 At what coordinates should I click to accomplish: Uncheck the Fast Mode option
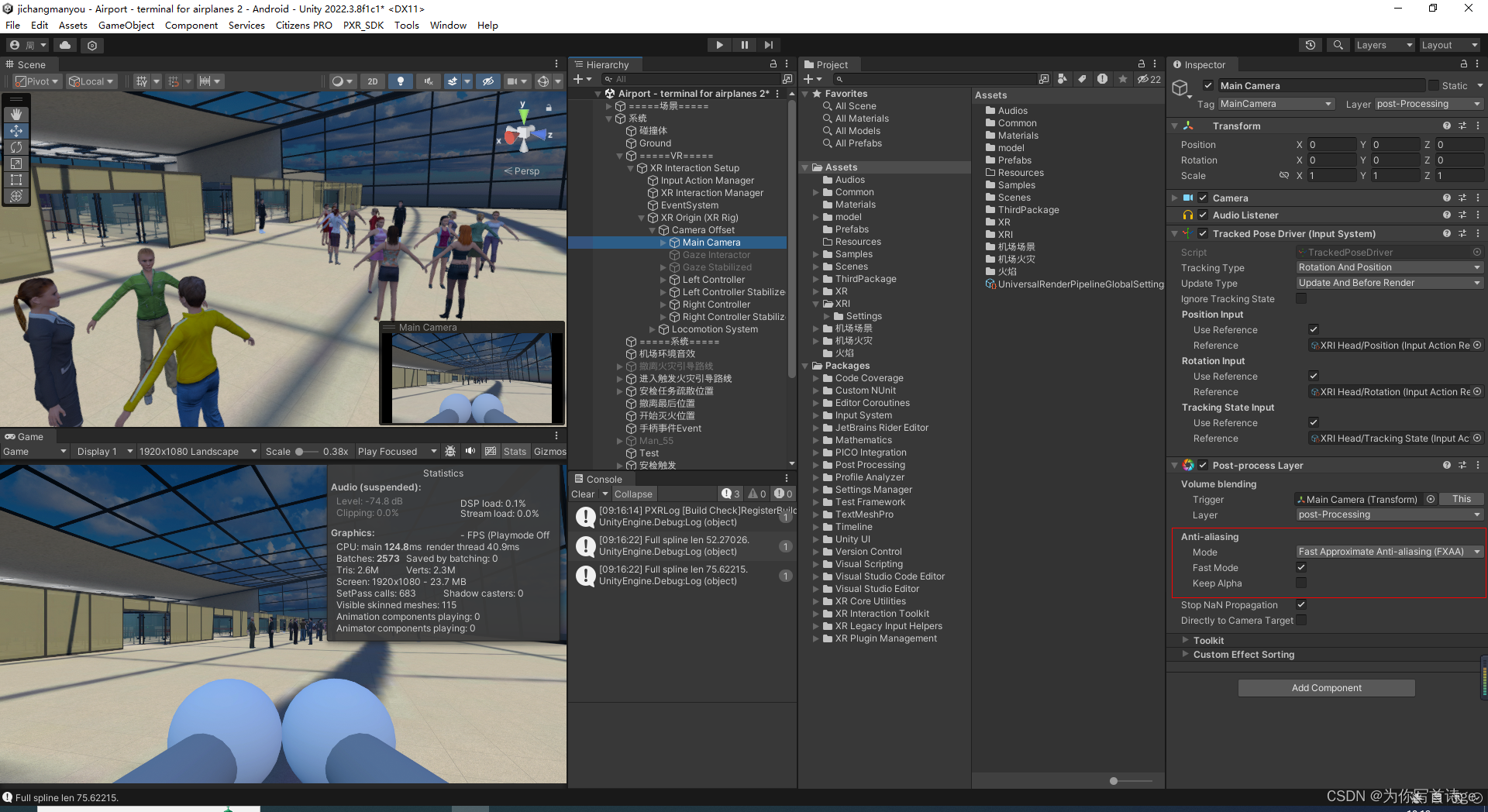(x=1301, y=567)
